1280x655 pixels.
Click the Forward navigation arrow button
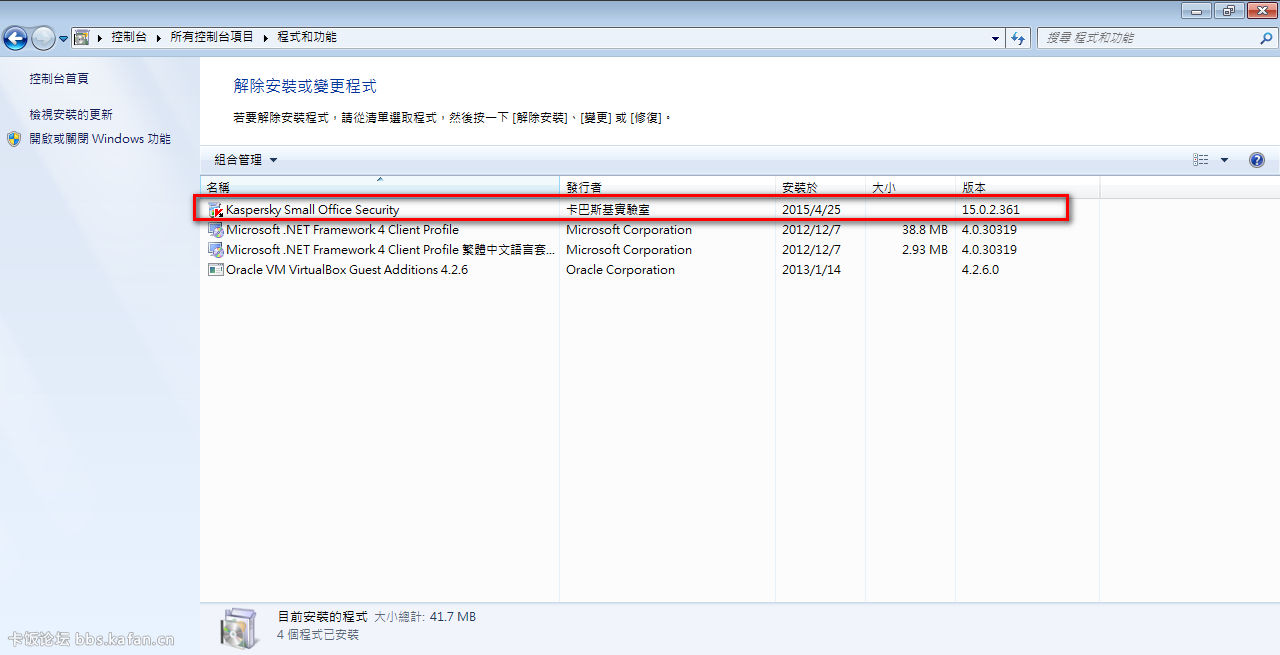point(43,38)
